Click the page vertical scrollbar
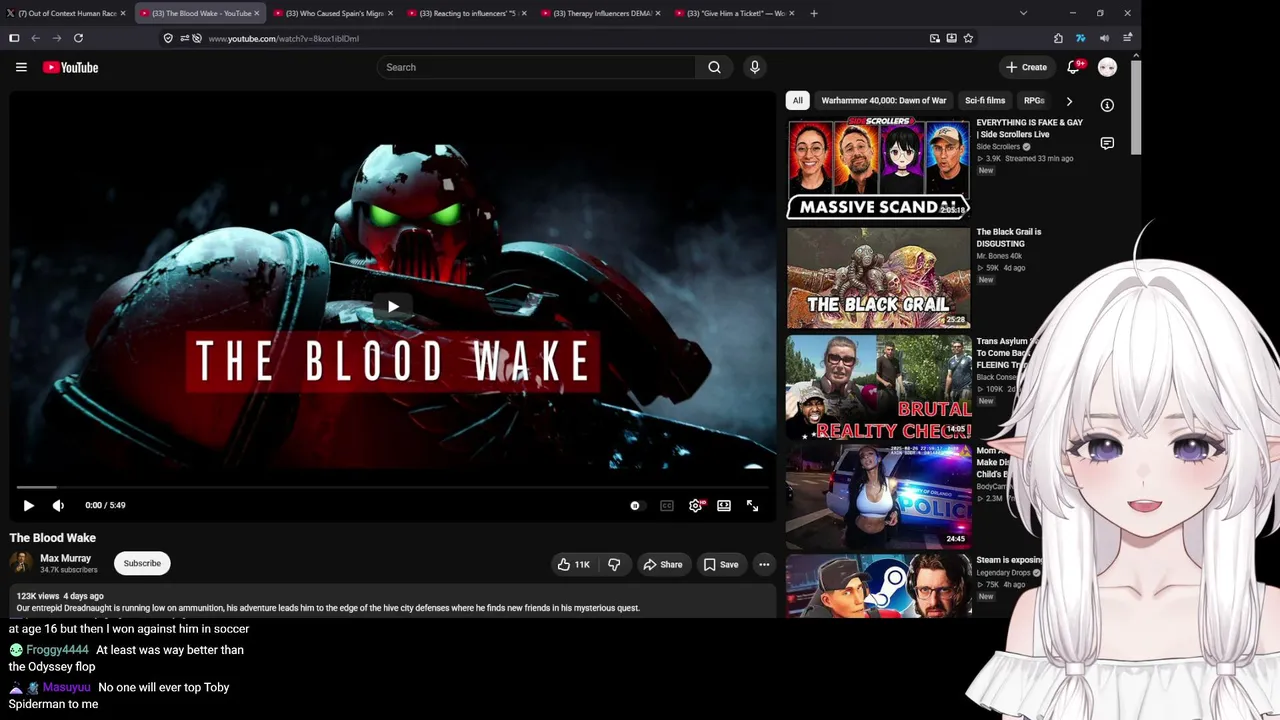 (x=1136, y=107)
